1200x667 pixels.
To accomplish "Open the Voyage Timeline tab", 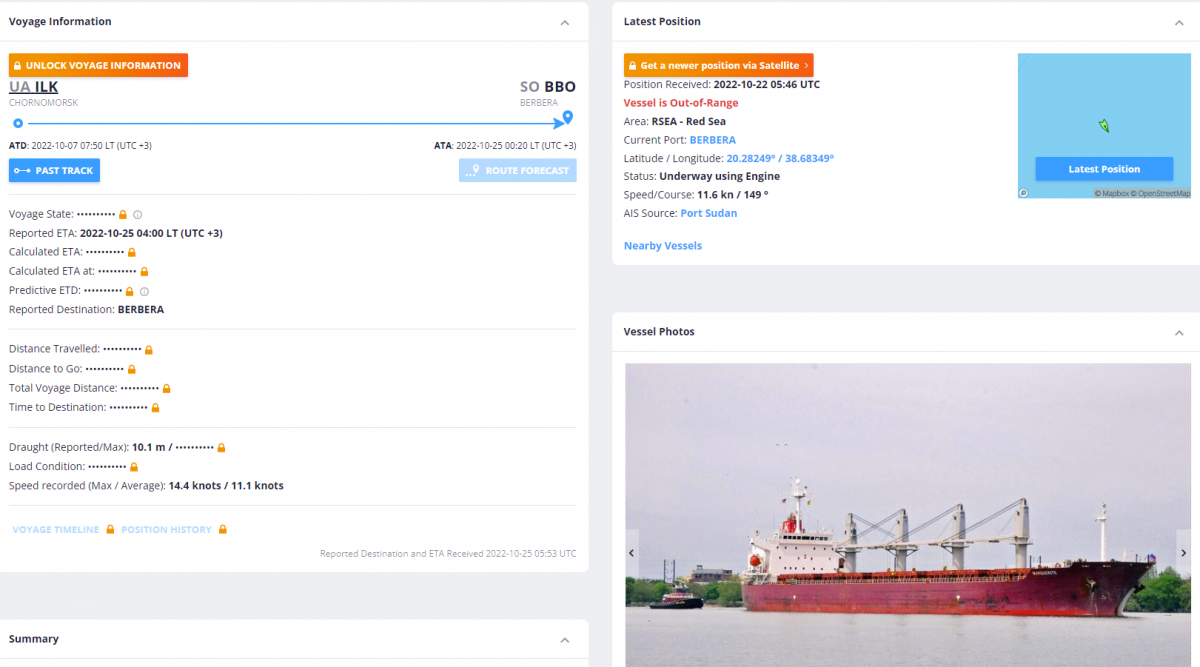I will tap(56, 530).
